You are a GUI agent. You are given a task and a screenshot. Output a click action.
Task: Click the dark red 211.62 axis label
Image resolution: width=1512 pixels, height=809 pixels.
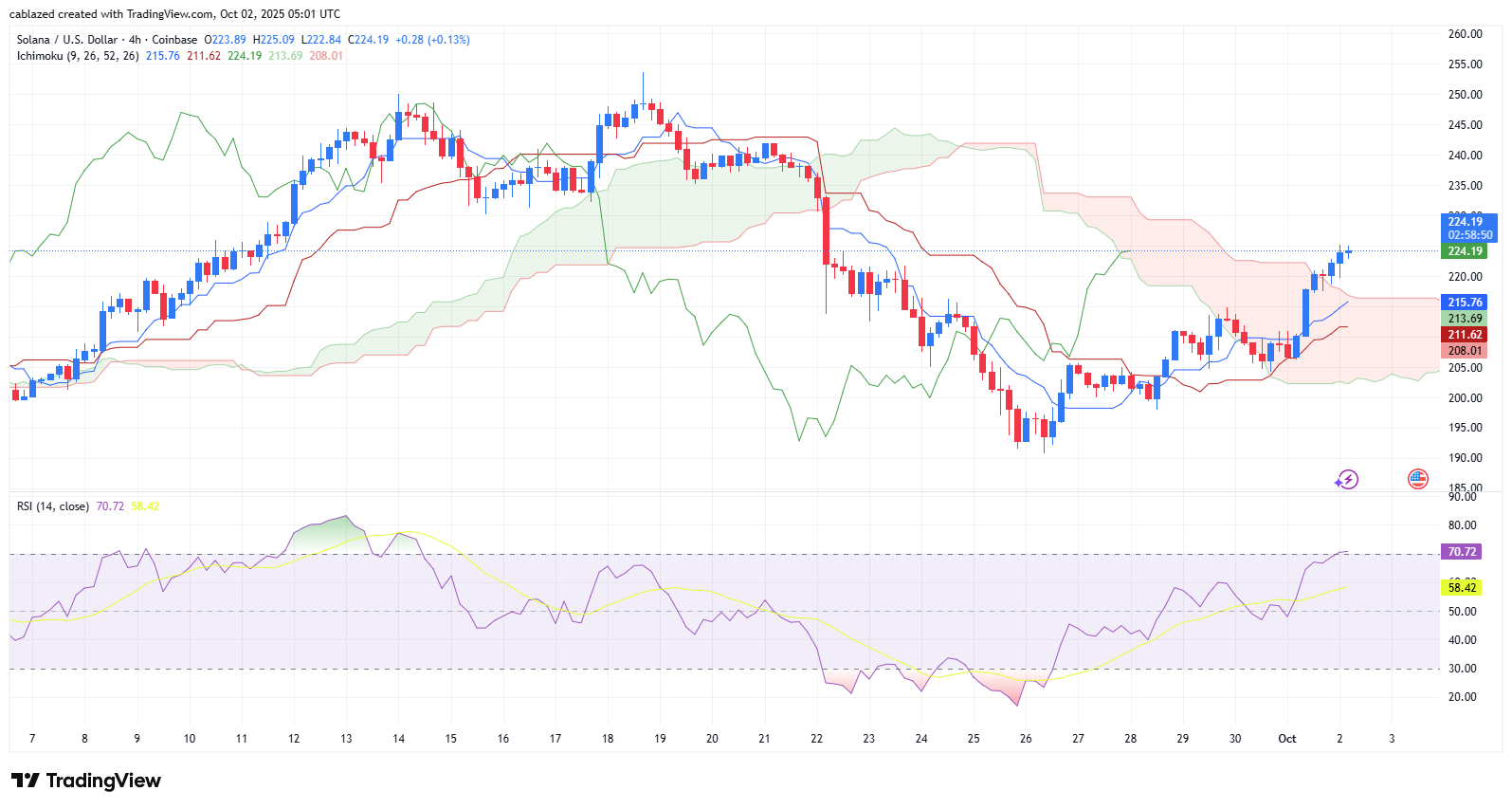pos(1464,335)
